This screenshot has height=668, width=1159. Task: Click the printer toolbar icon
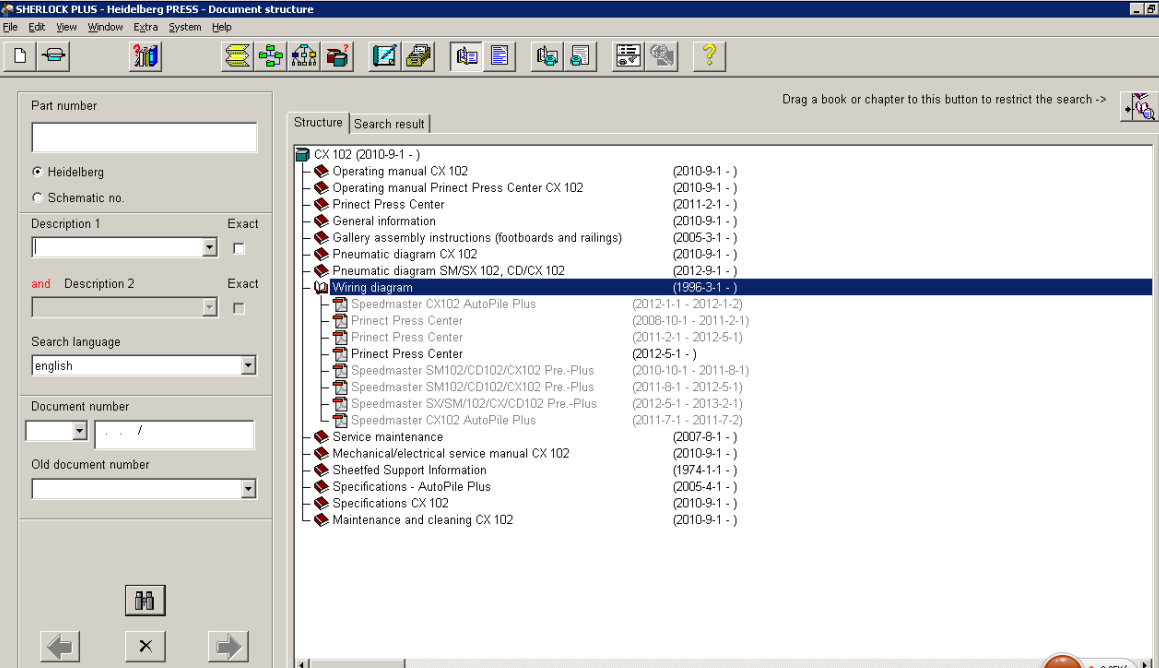coord(53,56)
